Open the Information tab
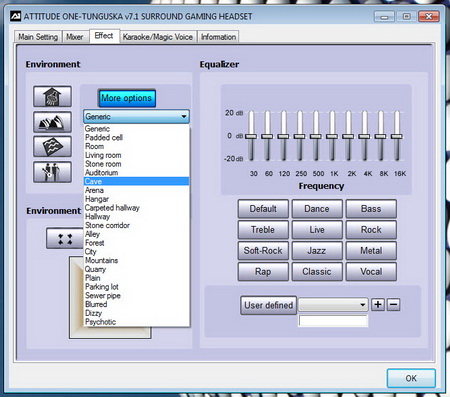The image size is (450, 397). point(218,37)
